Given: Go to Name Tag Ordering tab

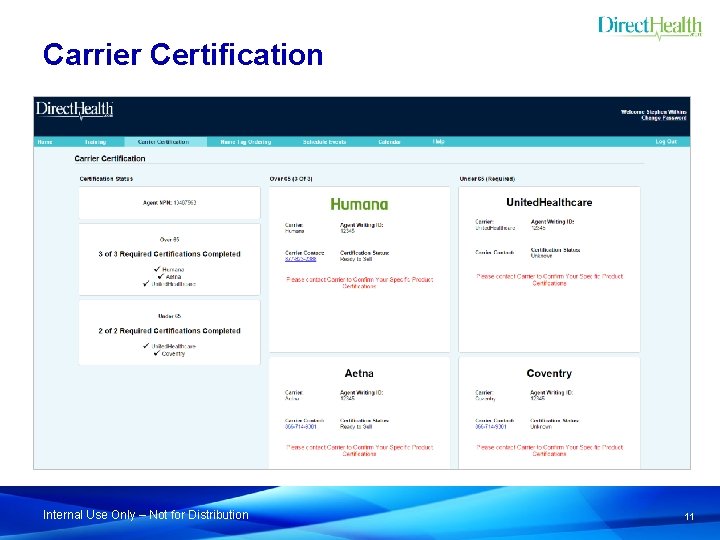Looking at the screenshot, I should [246, 142].
